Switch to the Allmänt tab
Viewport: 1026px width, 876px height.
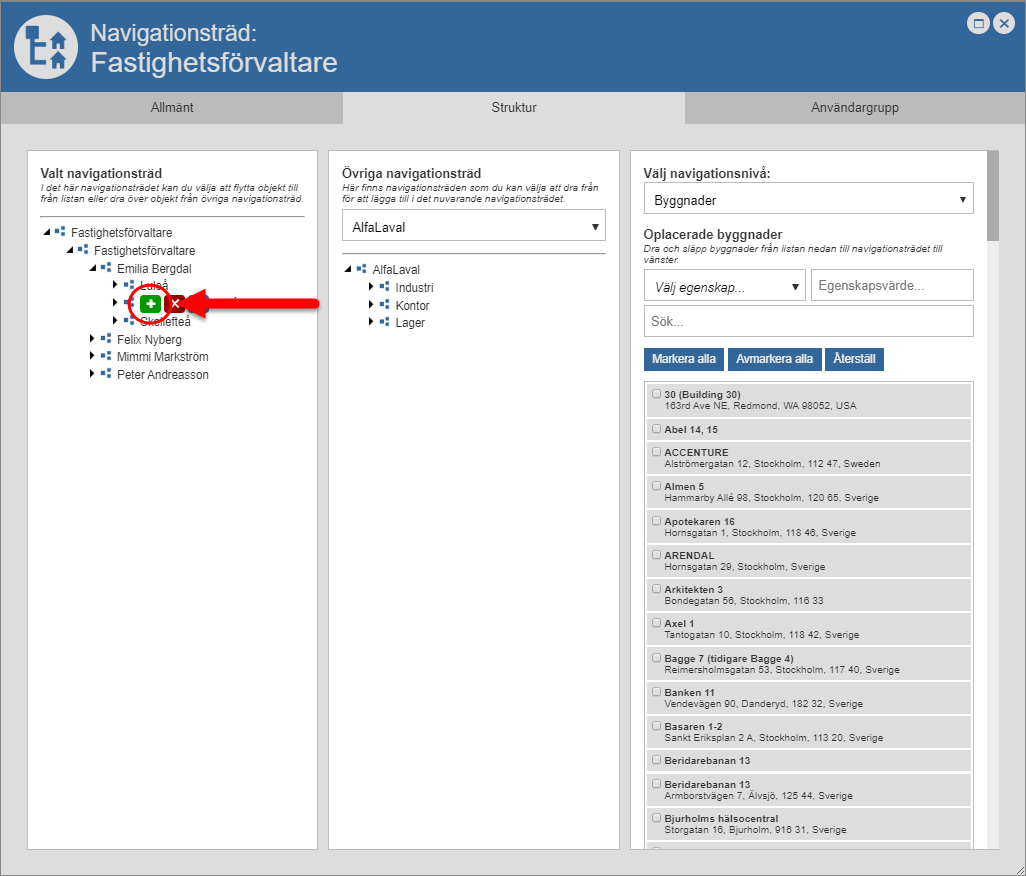click(171, 108)
